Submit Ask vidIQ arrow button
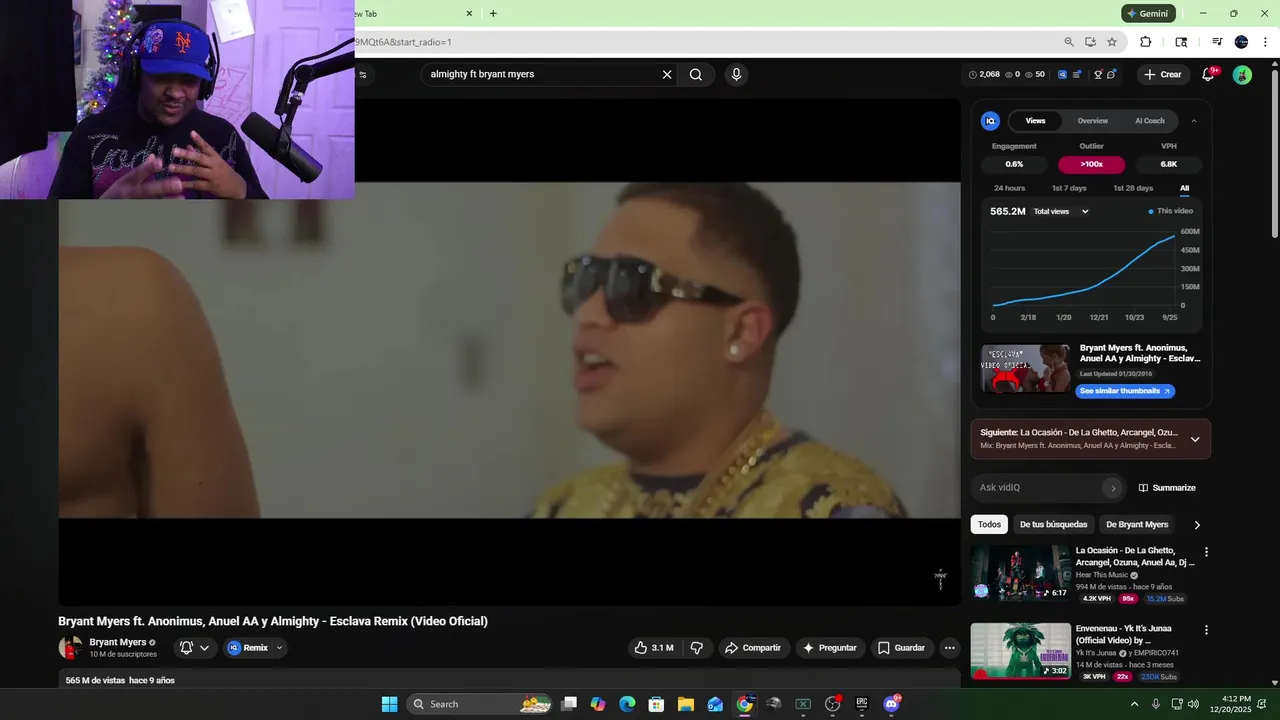 [1113, 488]
